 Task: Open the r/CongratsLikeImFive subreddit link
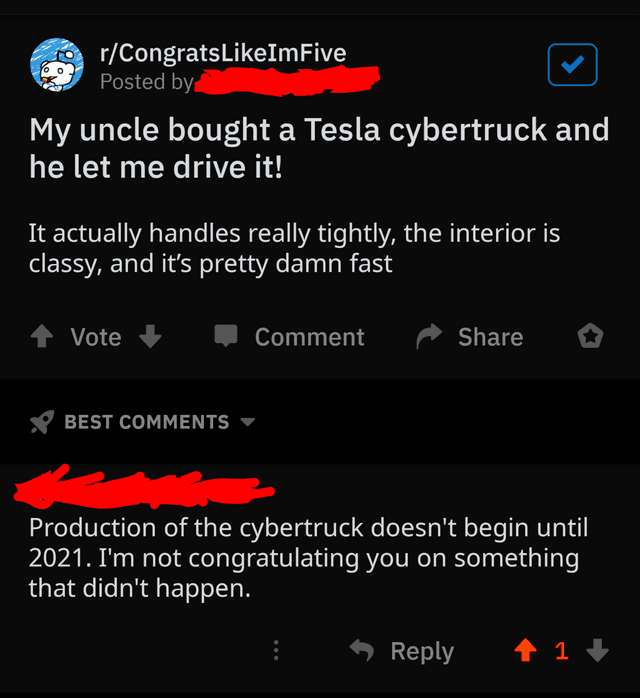pos(223,53)
